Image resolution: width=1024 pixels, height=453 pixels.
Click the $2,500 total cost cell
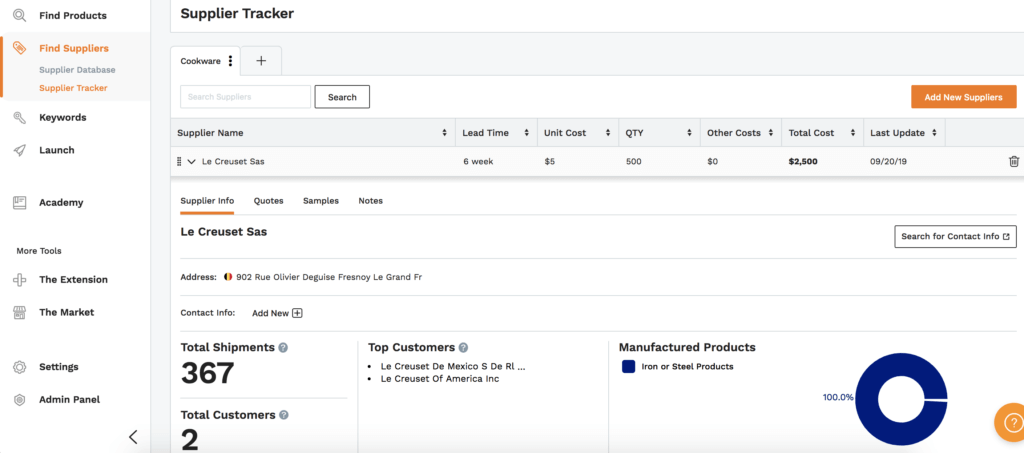coord(803,161)
